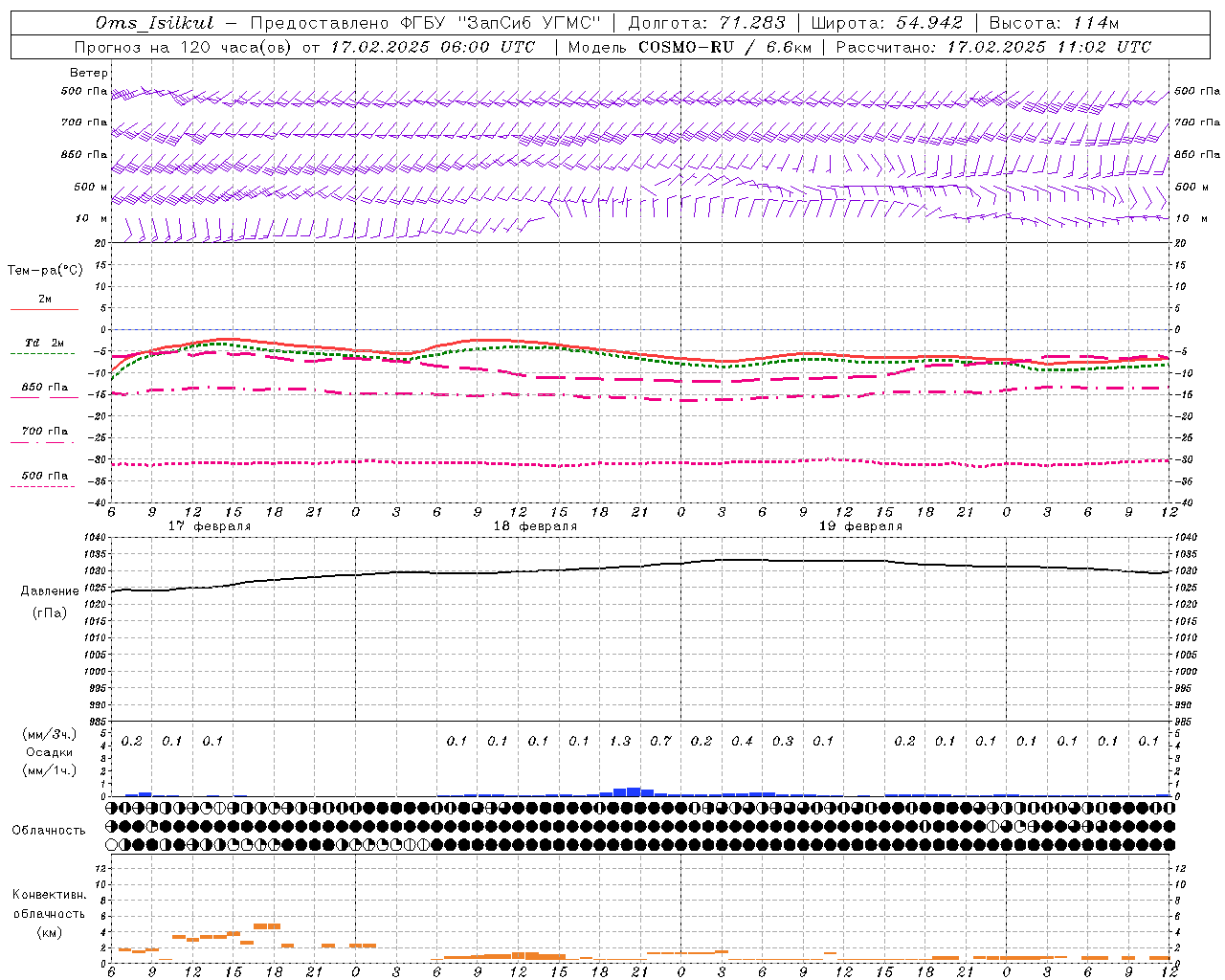Image resolution: width=1225 pixels, height=980 pixels.
Task: Click the 'Долгота: 71.283' value
Action: (706, 23)
